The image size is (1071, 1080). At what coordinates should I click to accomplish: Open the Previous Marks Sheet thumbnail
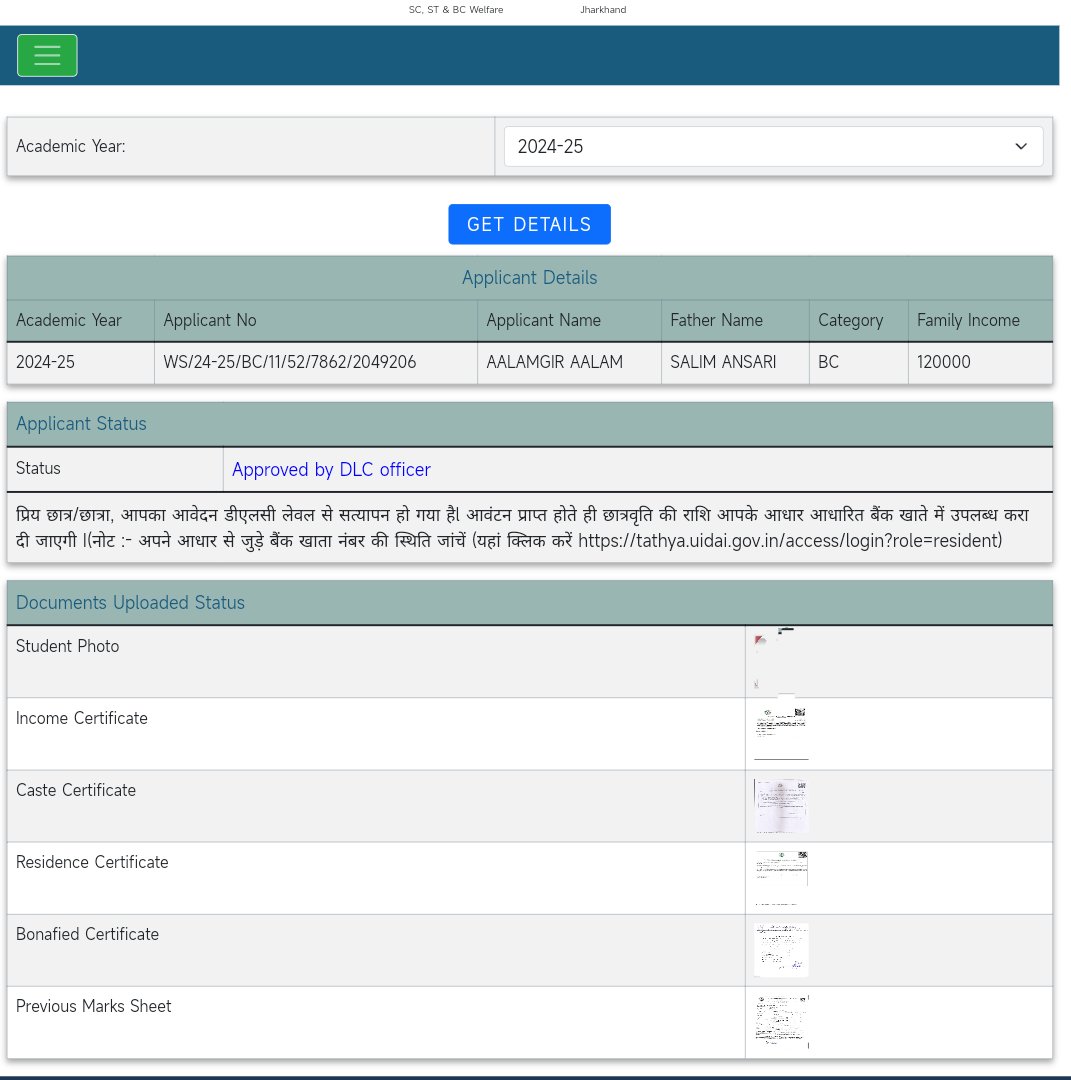click(781, 1021)
